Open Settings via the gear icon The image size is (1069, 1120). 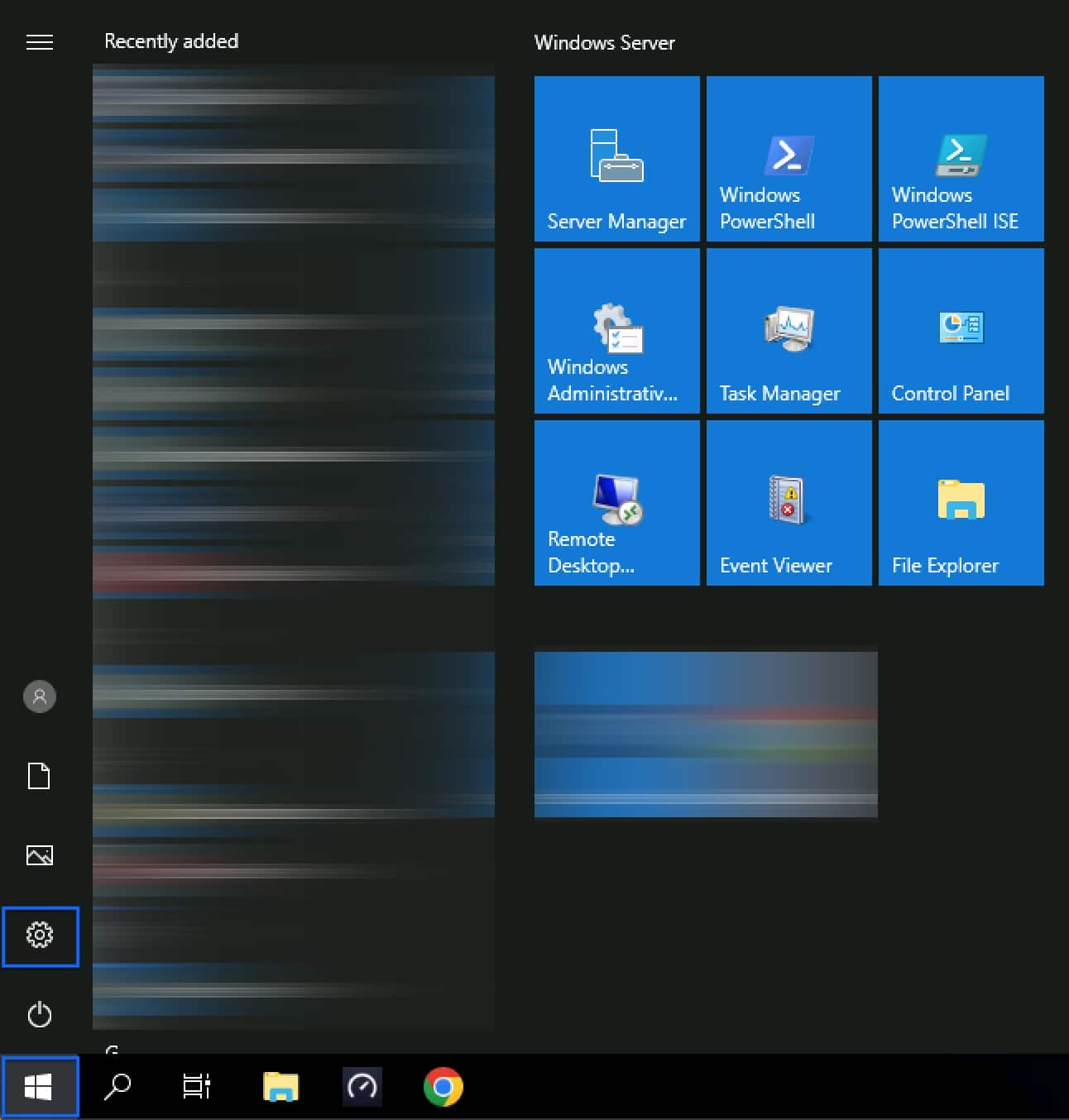click(x=40, y=936)
